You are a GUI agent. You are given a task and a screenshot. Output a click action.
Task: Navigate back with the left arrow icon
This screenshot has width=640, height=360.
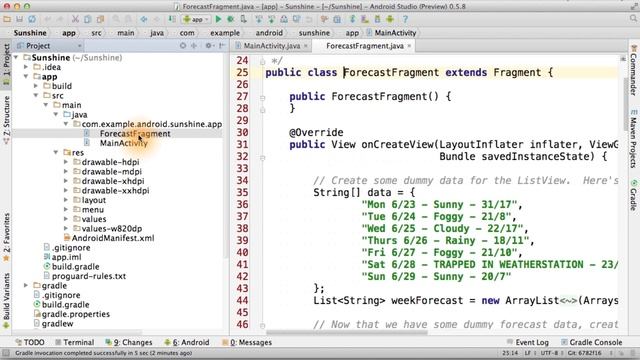144,19
